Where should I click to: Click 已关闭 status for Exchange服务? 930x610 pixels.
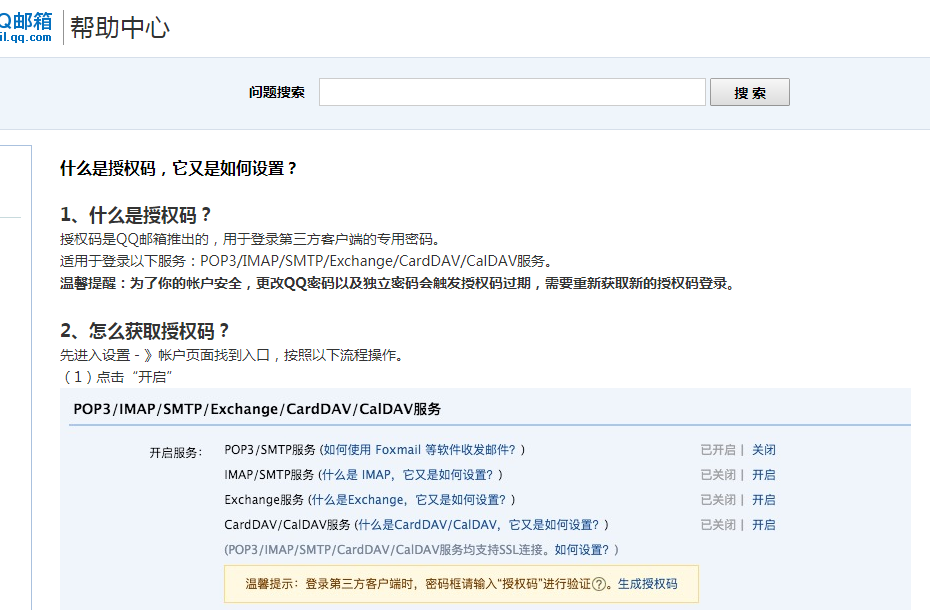tap(718, 500)
